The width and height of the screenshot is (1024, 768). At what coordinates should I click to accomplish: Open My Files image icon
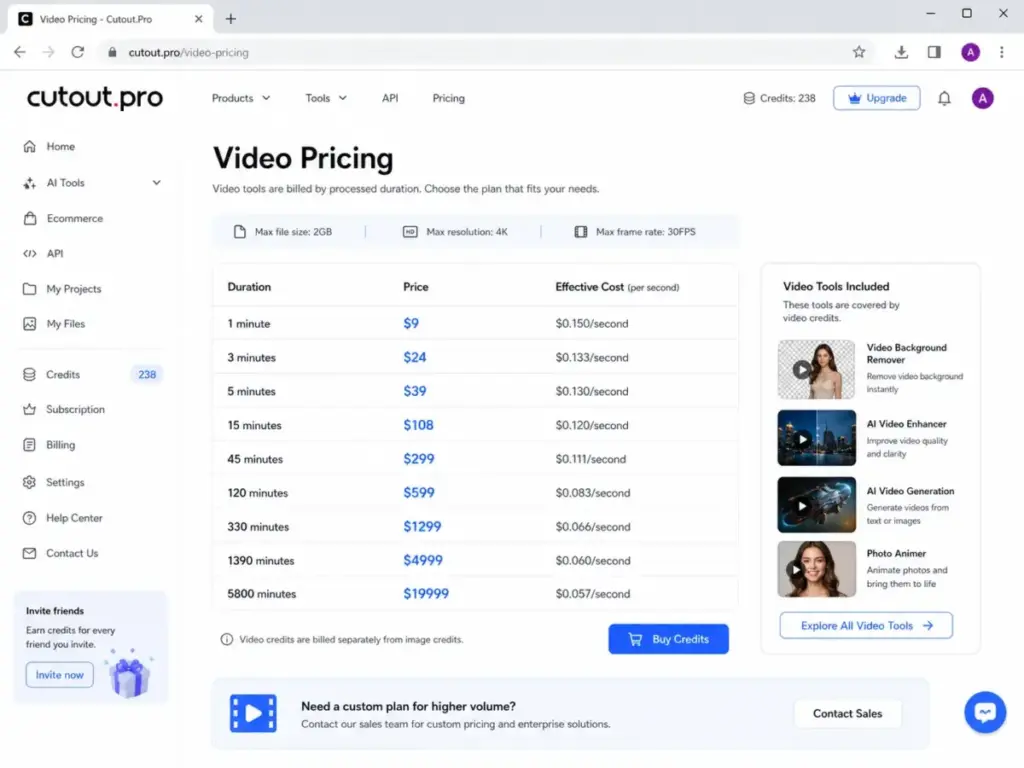29,324
